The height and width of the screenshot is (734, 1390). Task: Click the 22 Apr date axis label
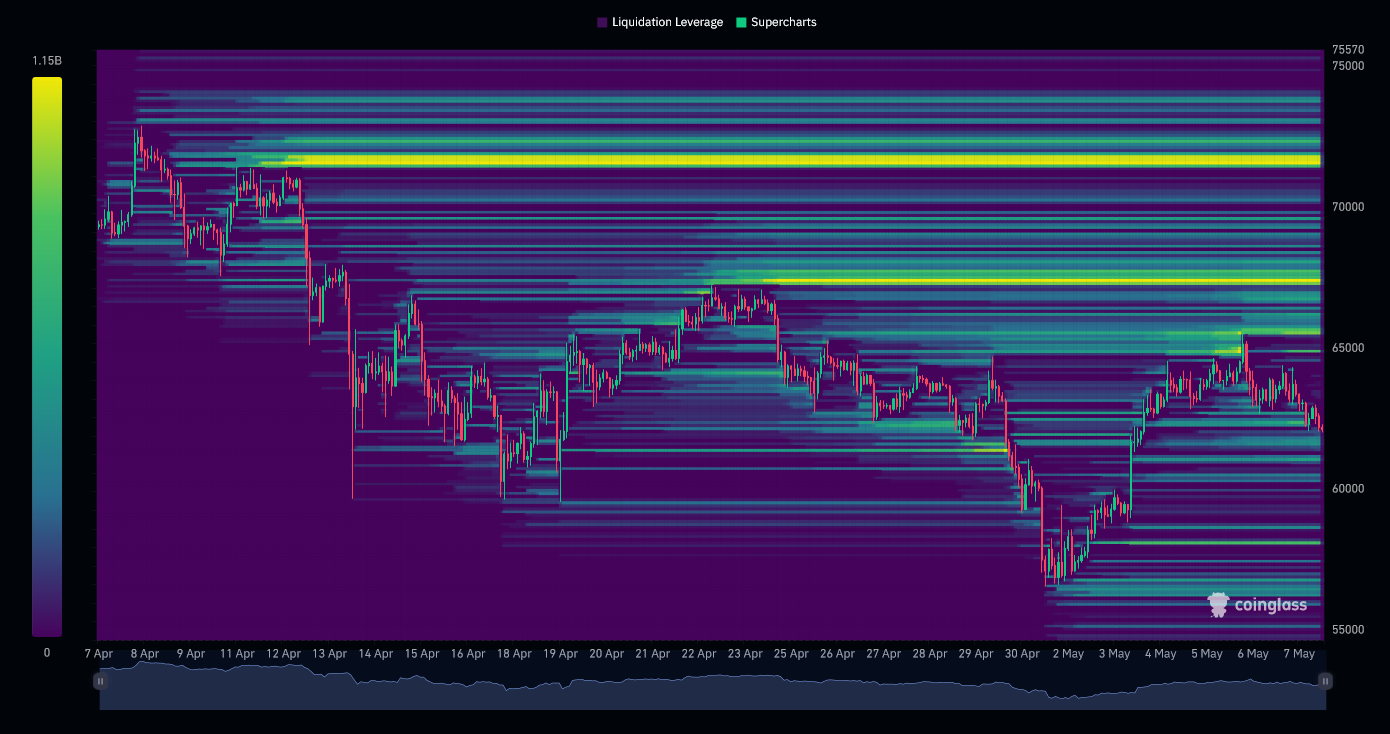pyautogui.click(x=699, y=654)
